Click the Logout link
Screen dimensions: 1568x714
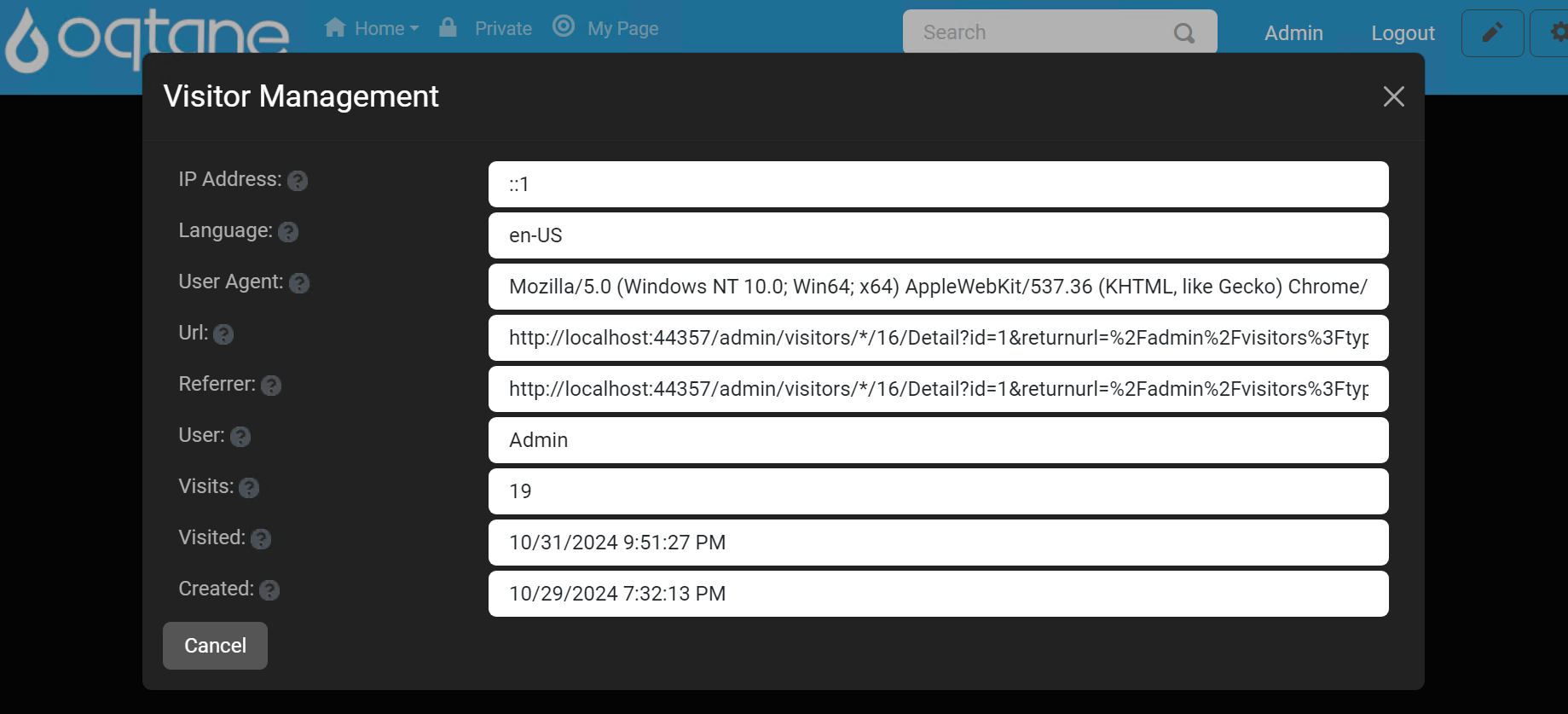click(1403, 33)
